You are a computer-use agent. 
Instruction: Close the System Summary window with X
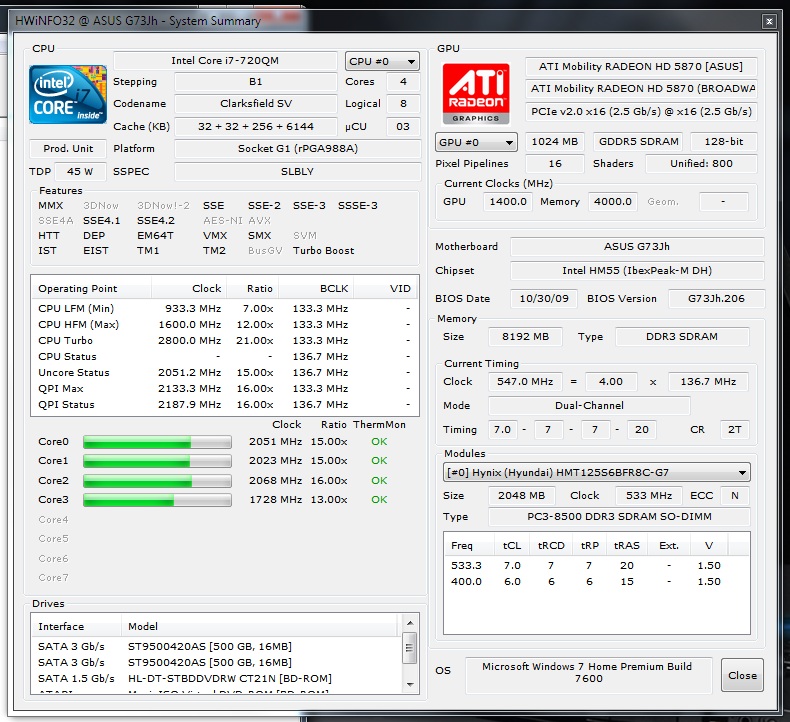click(x=767, y=19)
